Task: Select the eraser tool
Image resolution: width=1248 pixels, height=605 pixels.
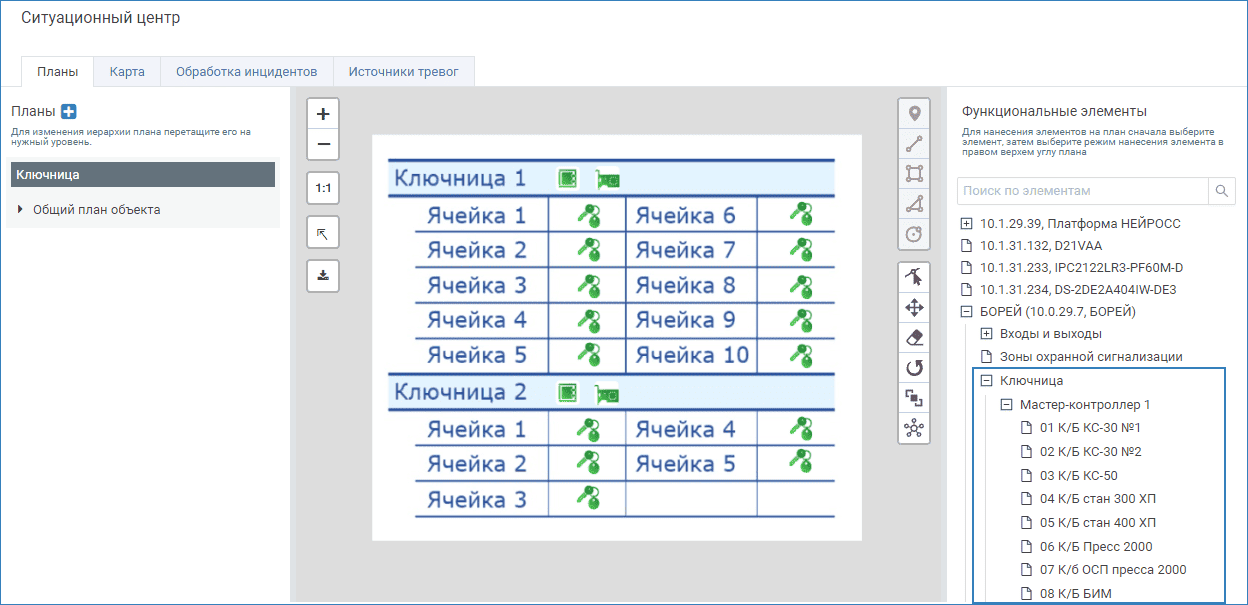Action: tap(914, 338)
